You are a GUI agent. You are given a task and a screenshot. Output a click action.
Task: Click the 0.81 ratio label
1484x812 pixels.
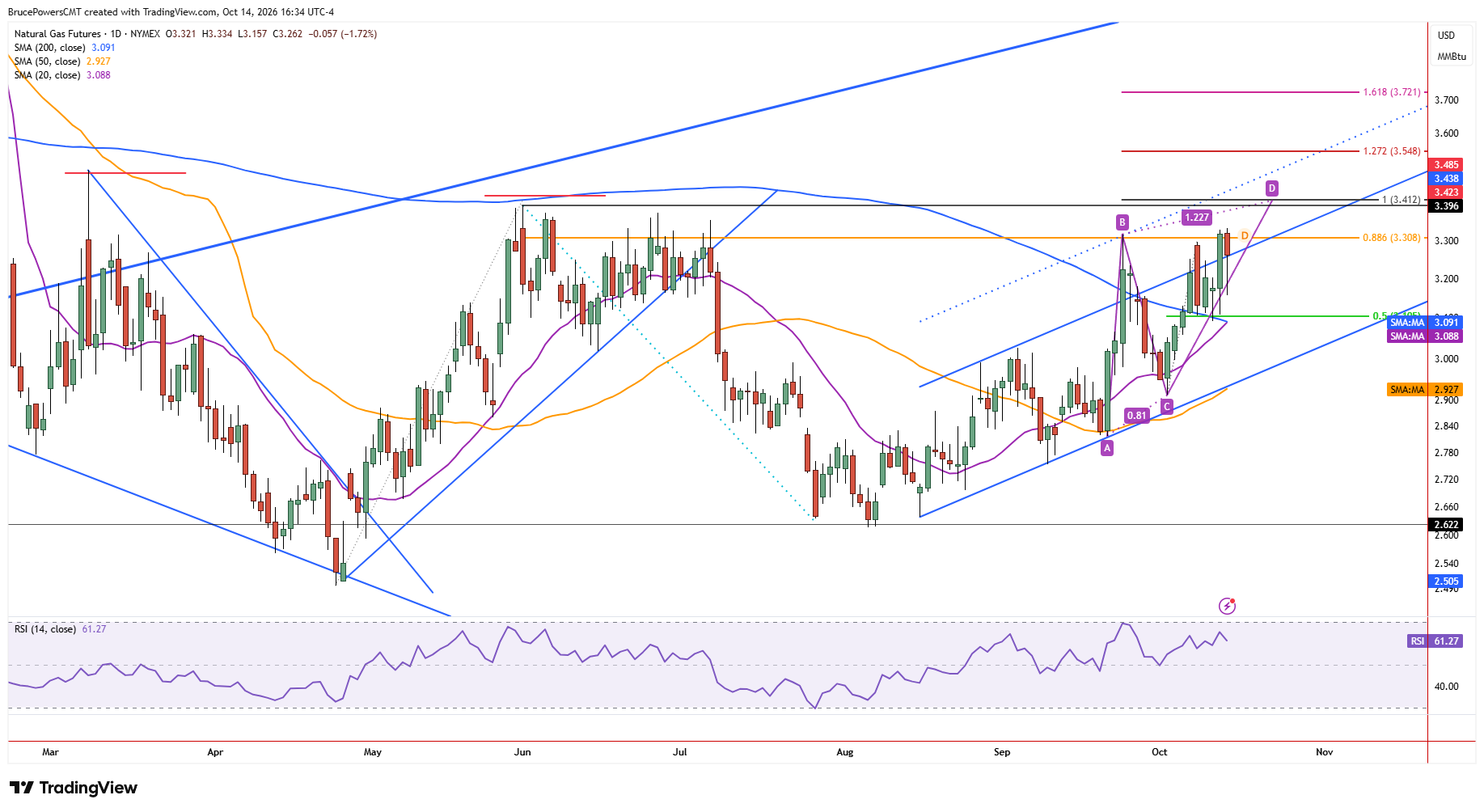coord(1137,416)
